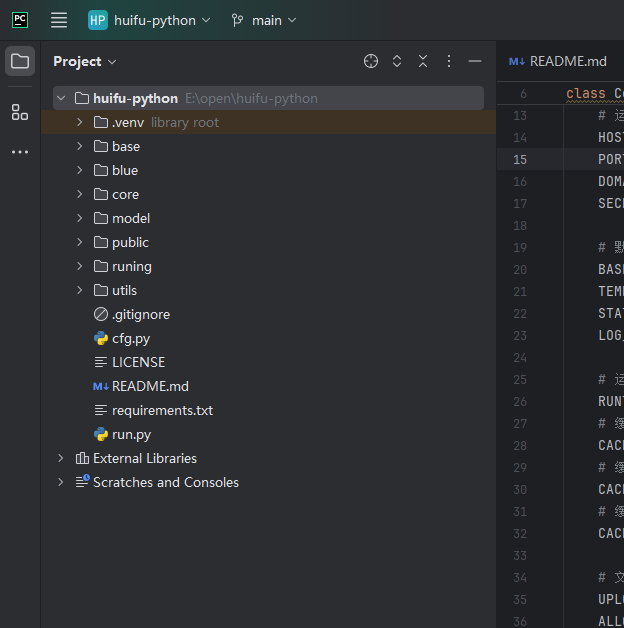The width and height of the screenshot is (624, 628).
Task: Select the LICENSE file
Action: pos(139,362)
